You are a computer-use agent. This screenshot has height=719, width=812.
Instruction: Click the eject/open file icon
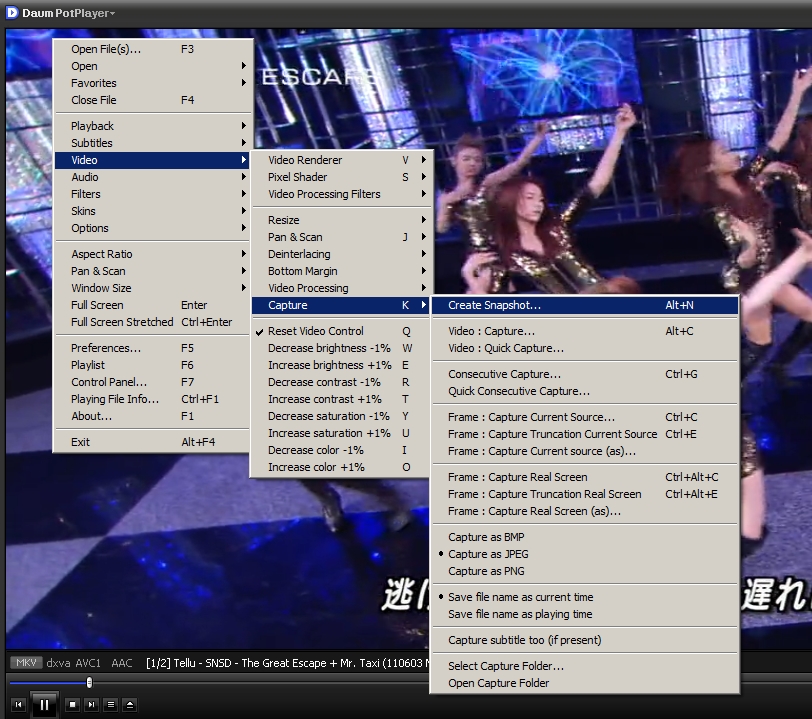tap(130, 705)
